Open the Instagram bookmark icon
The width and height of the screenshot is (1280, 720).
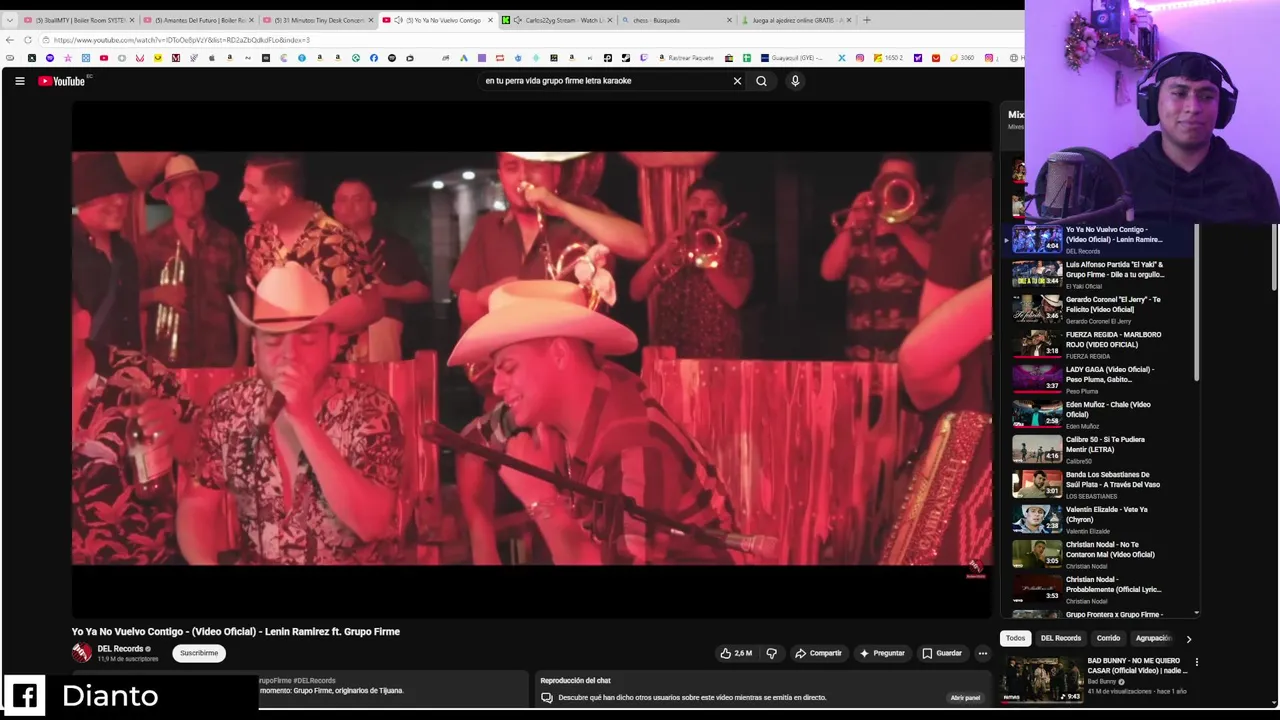coord(859,58)
